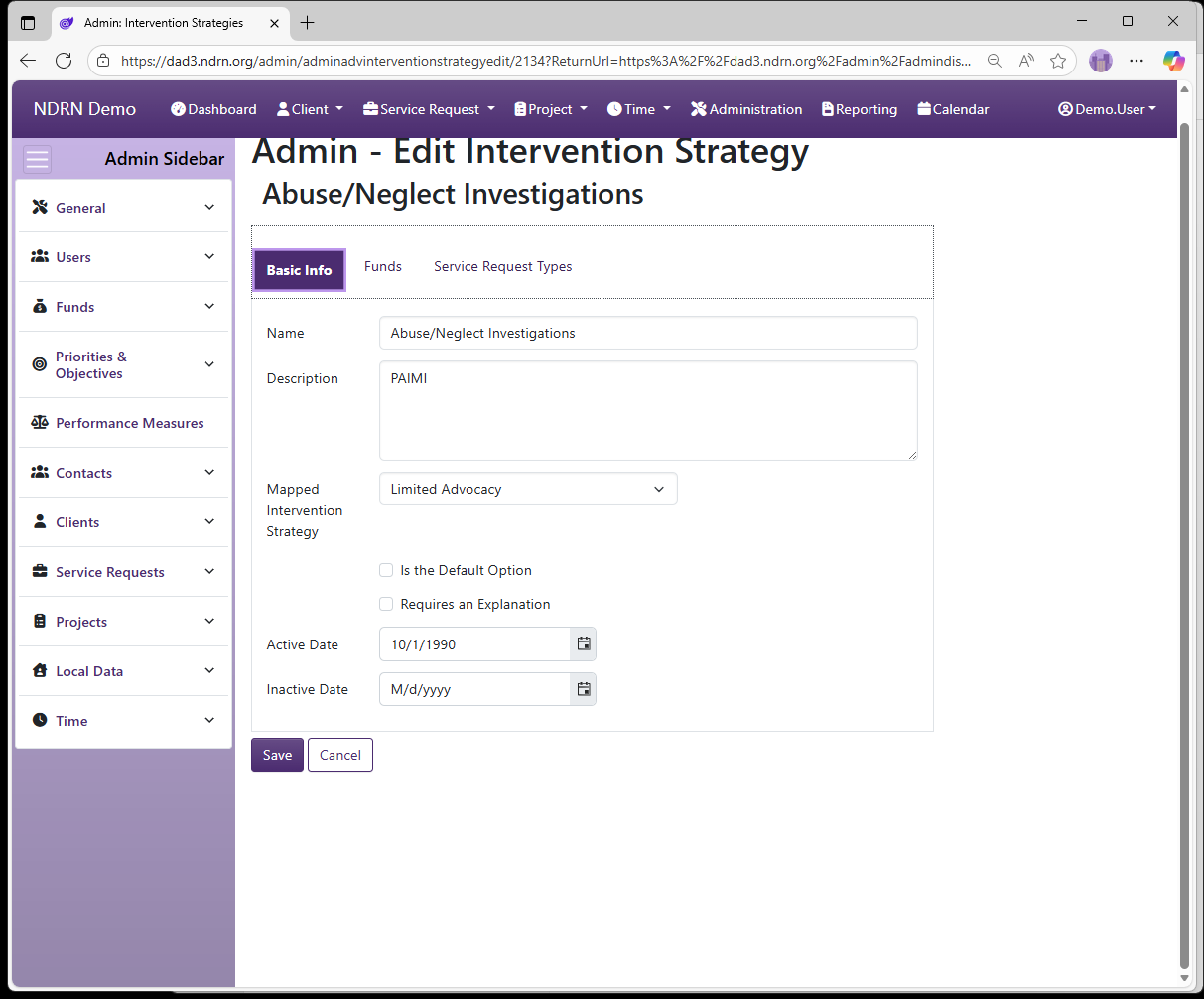Click the page vertical scrollbar
This screenshot has height=999, width=1204.
click(1184, 544)
